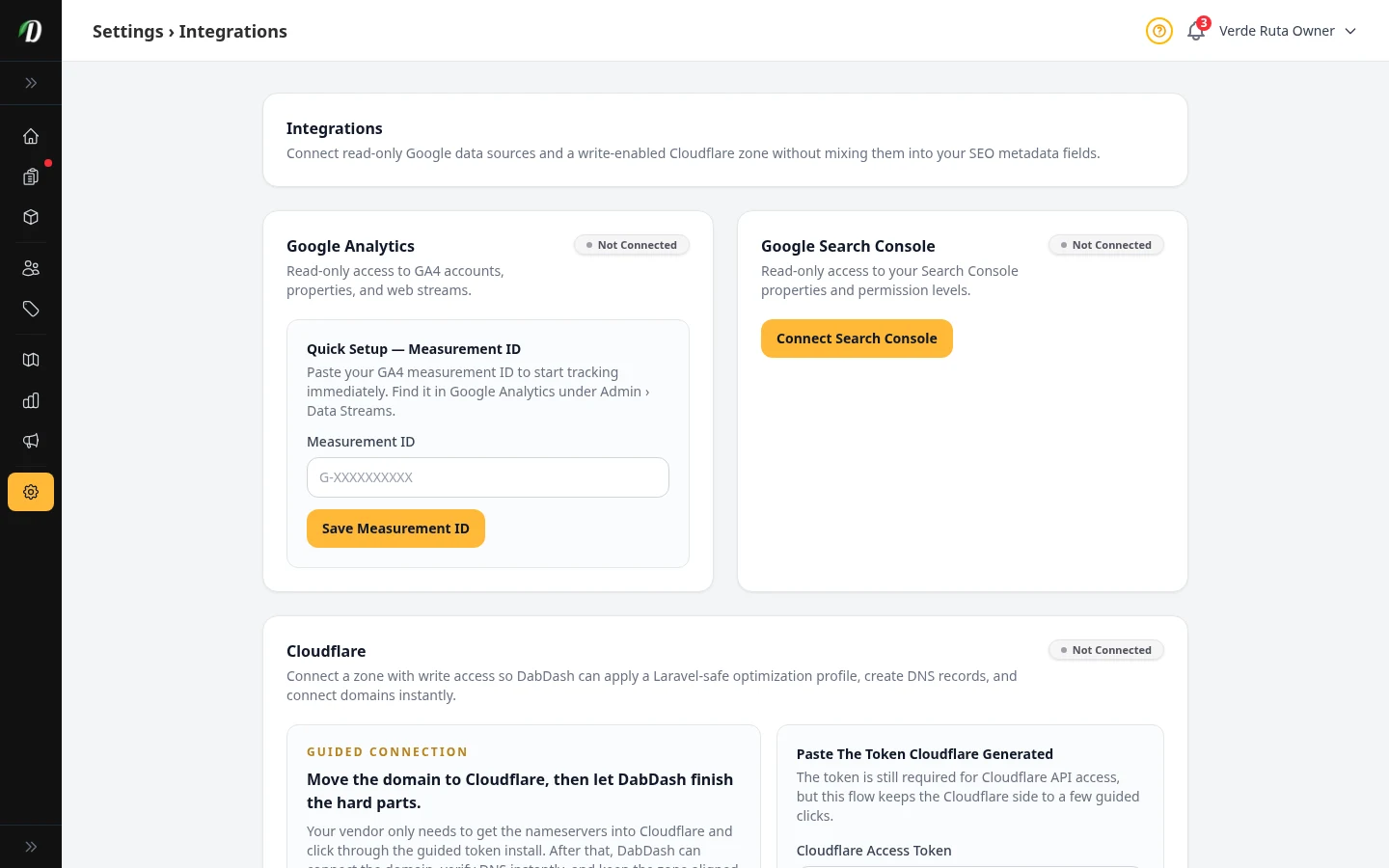Image resolution: width=1389 pixels, height=868 pixels.
Task: Click the DabDash leaf logo
Action: pyautogui.click(x=31, y=31)
